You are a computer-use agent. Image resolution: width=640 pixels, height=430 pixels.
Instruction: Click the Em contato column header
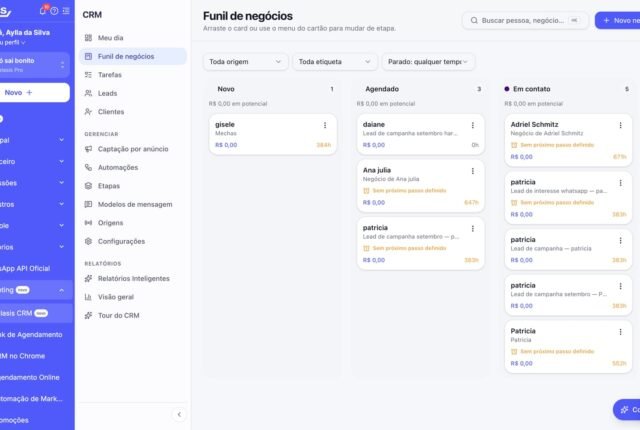(x=531, y=89)
